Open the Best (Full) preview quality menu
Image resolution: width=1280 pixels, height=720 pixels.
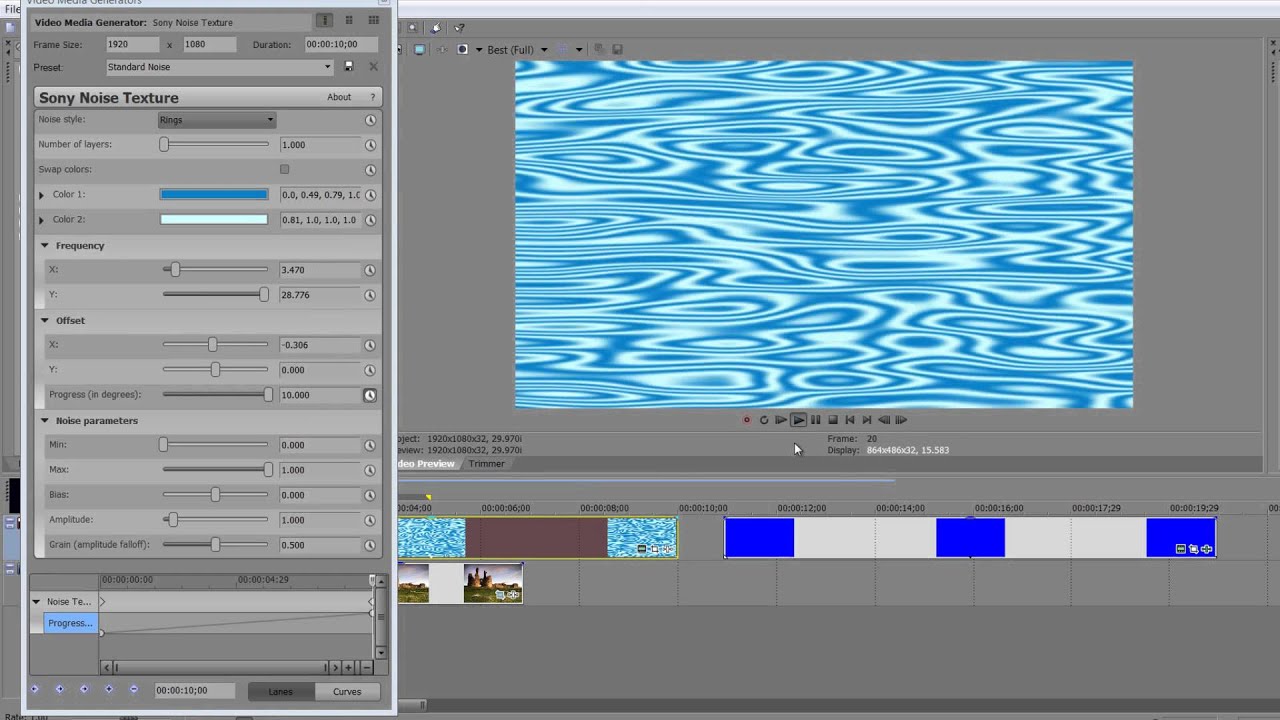coord(517,50)
